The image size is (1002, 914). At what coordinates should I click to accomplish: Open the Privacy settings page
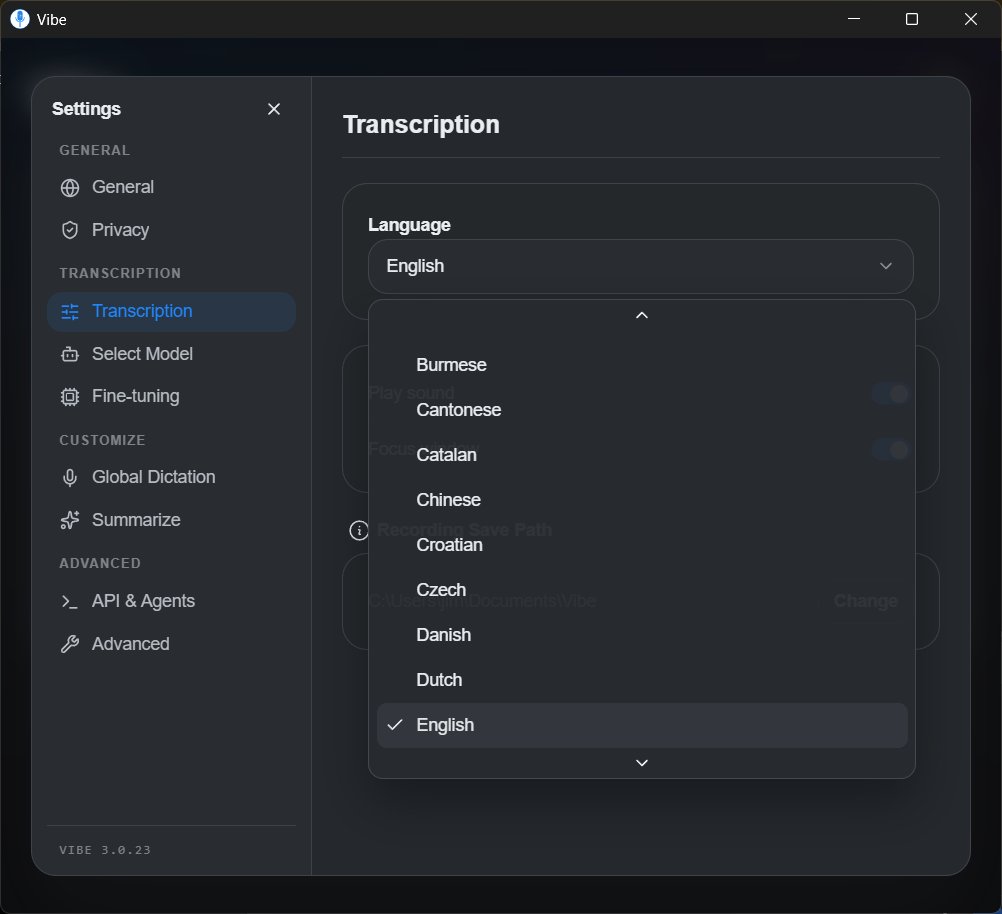[171, 230]
